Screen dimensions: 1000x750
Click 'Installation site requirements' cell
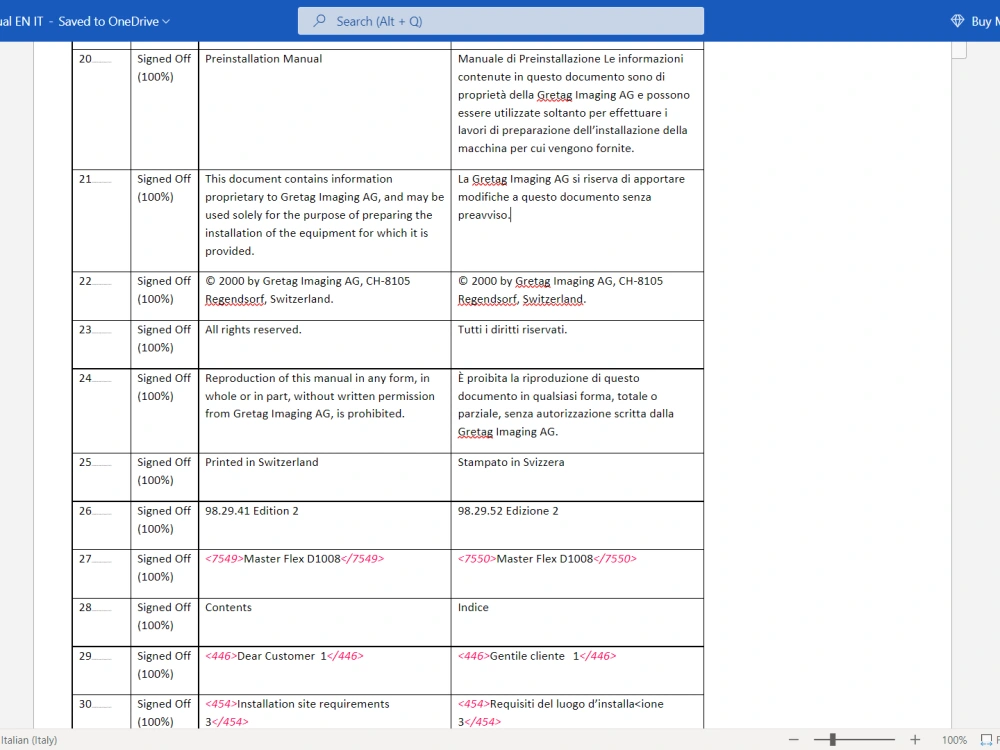point(325,712)
